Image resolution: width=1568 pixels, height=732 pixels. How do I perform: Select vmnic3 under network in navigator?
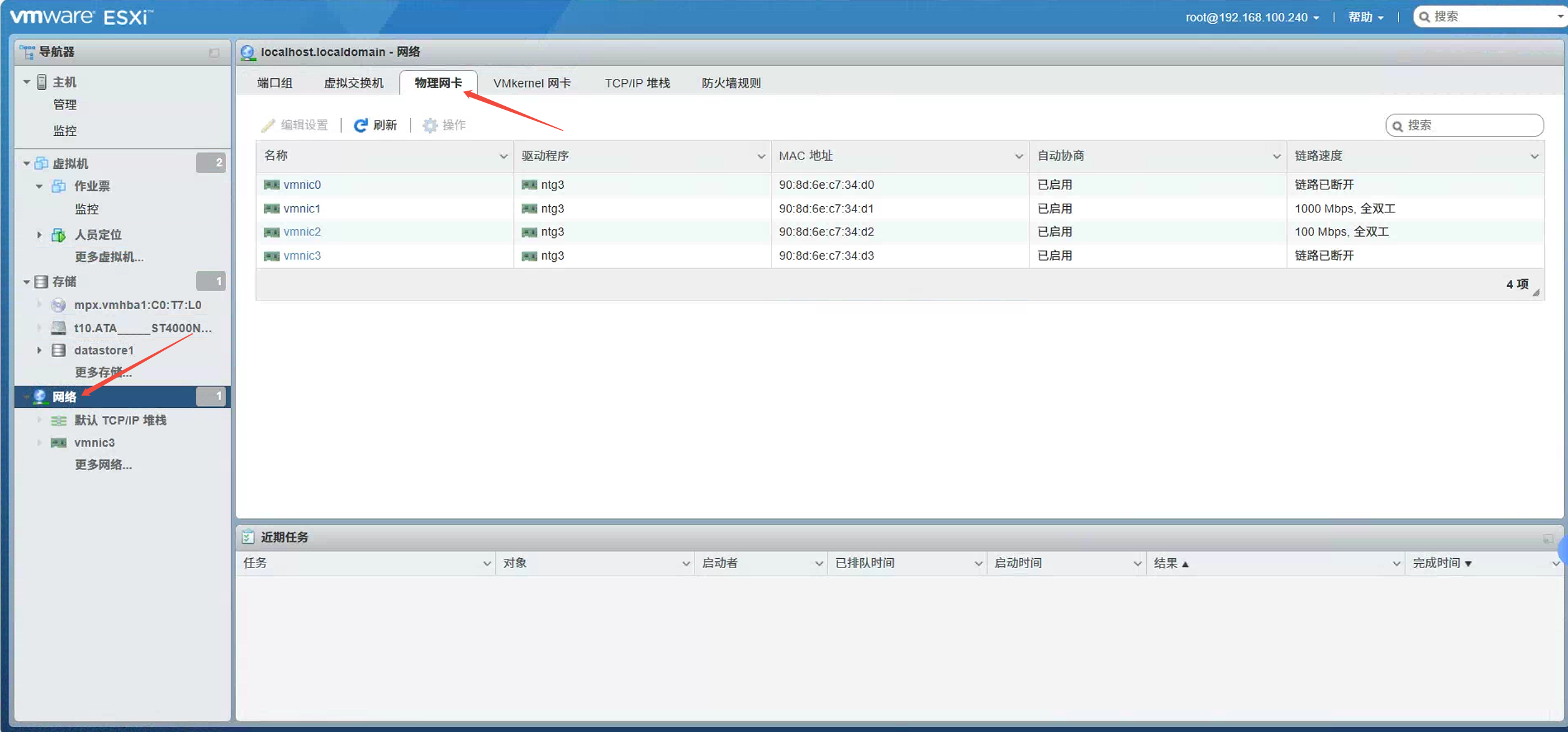click(x=94, y=443)
